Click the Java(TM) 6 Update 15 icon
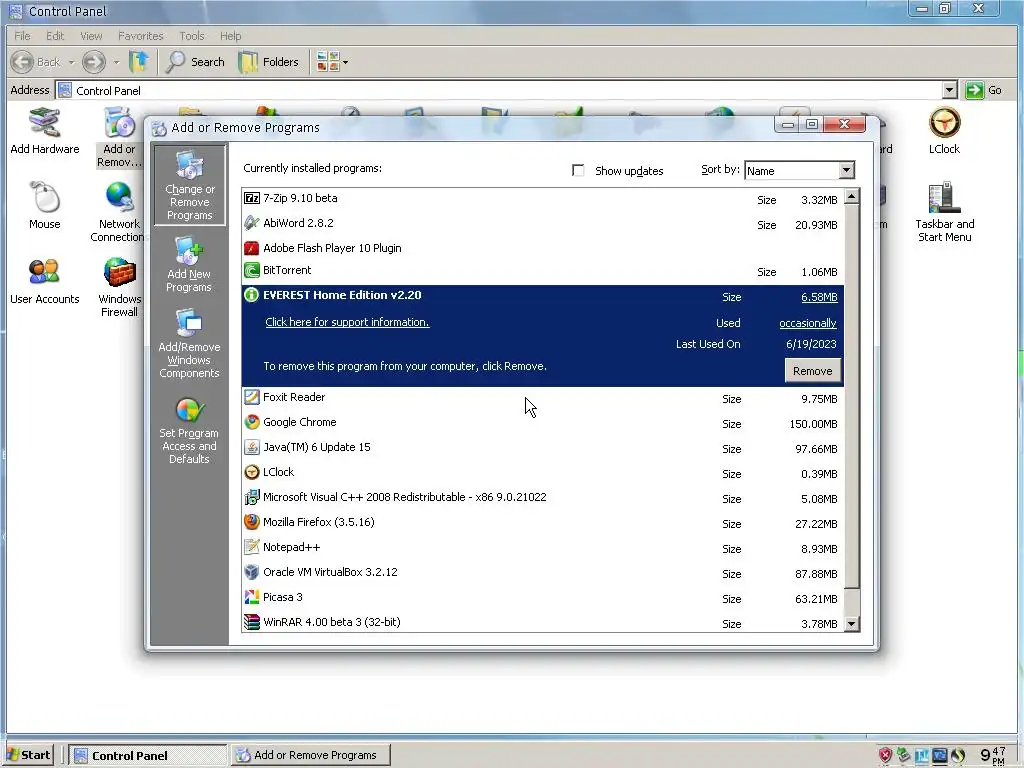 [x=251, y=447]
